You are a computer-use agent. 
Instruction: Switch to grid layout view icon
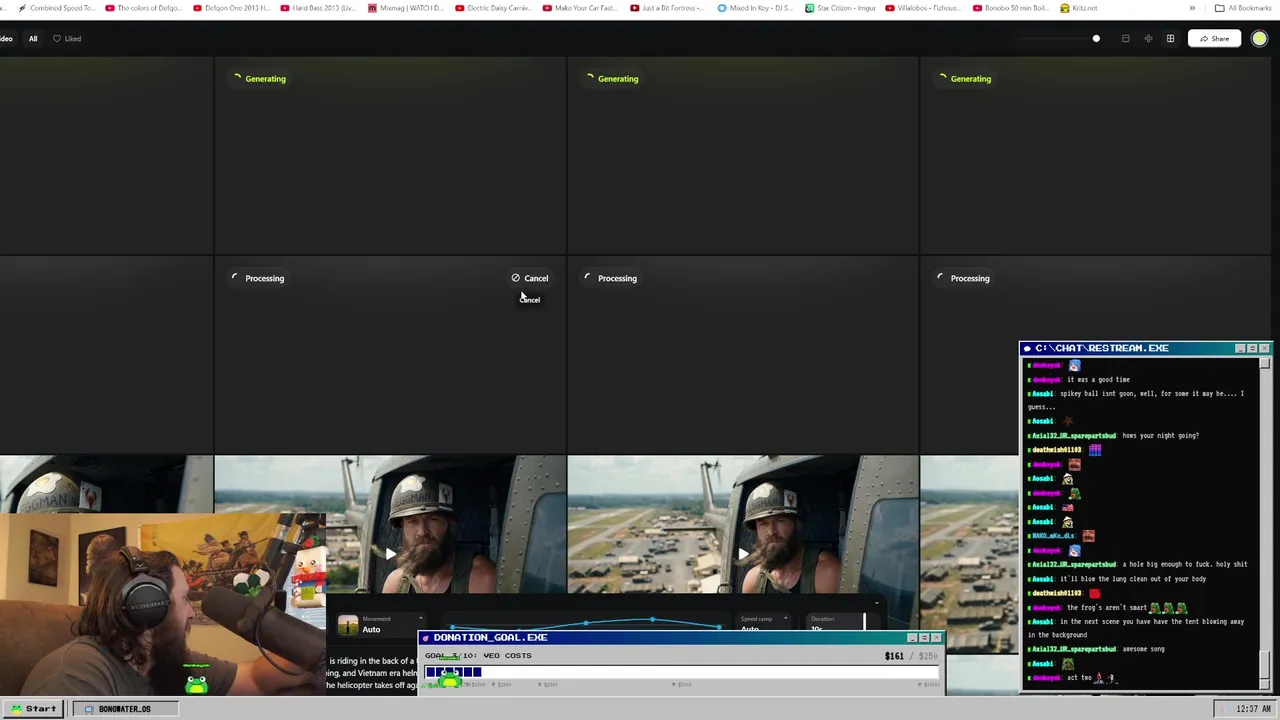point(1170,39)
